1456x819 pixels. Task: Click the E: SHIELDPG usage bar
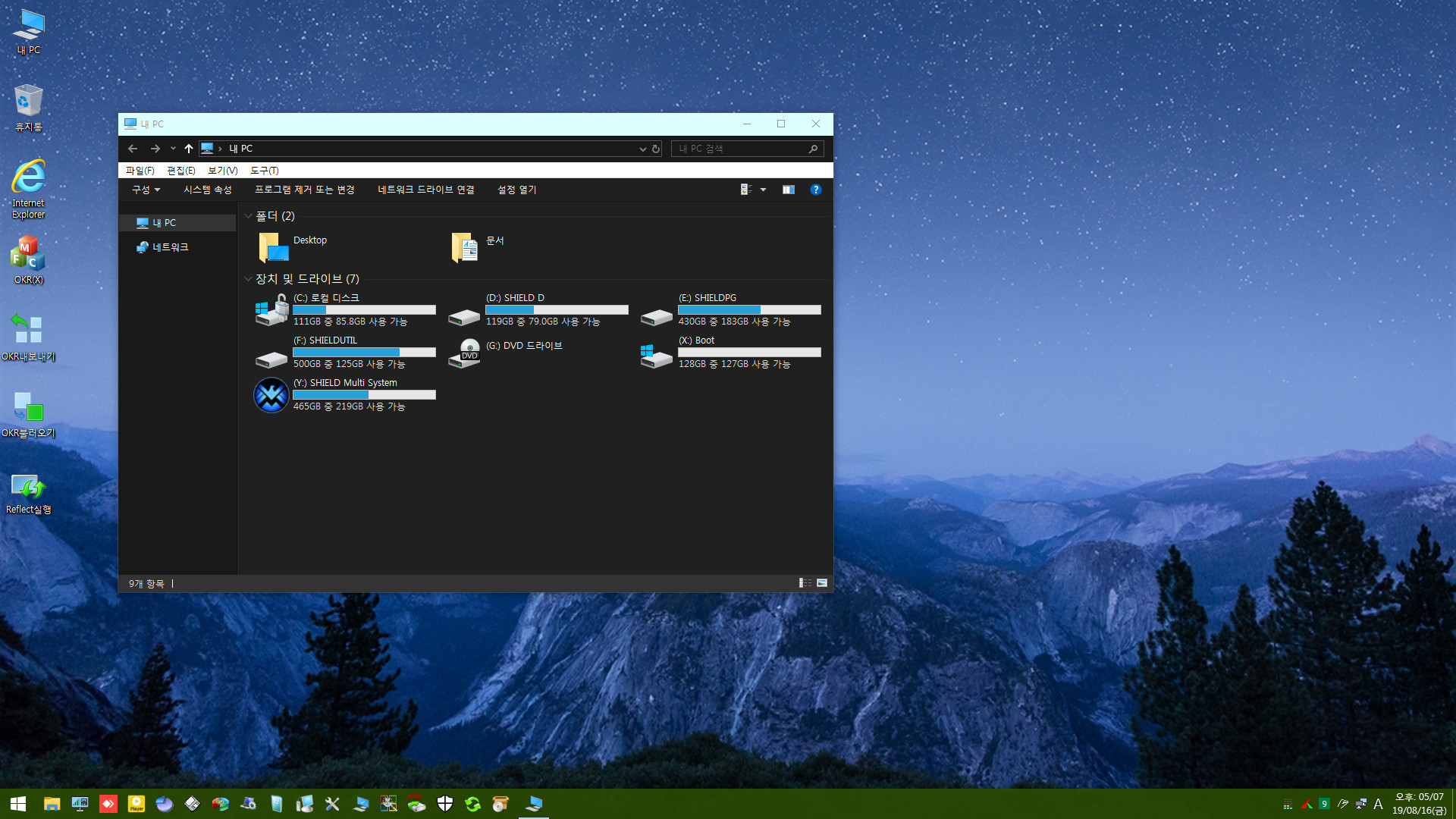pyautogui.click(x=749, y=310)
